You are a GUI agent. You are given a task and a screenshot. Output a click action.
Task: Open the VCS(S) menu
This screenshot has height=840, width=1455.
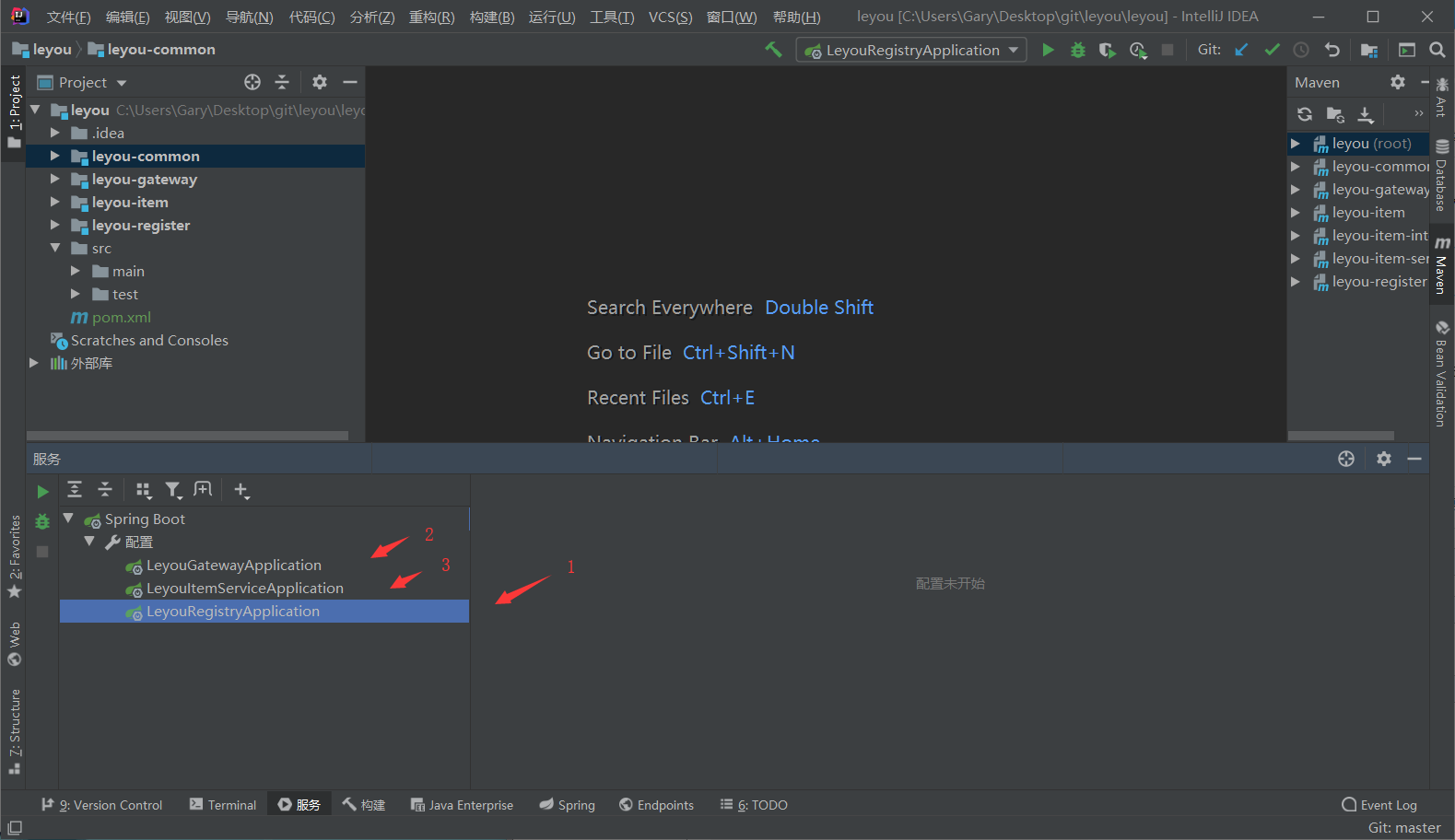click(670, 17)
